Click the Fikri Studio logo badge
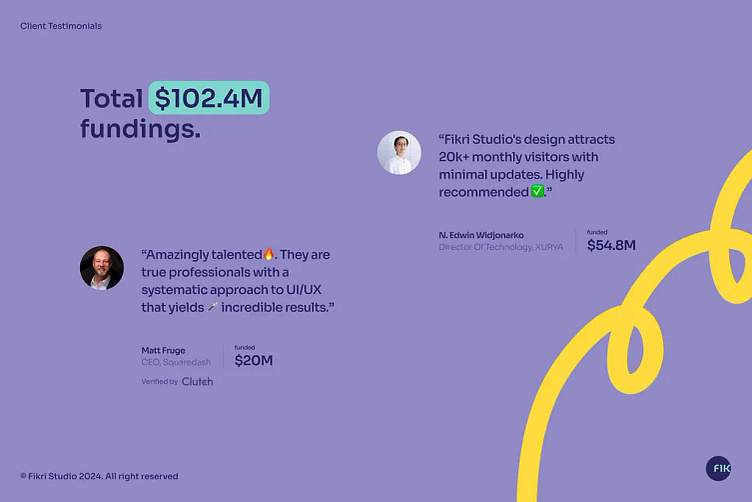This screenshot has height=502, width=752. [x=719, y=467]
